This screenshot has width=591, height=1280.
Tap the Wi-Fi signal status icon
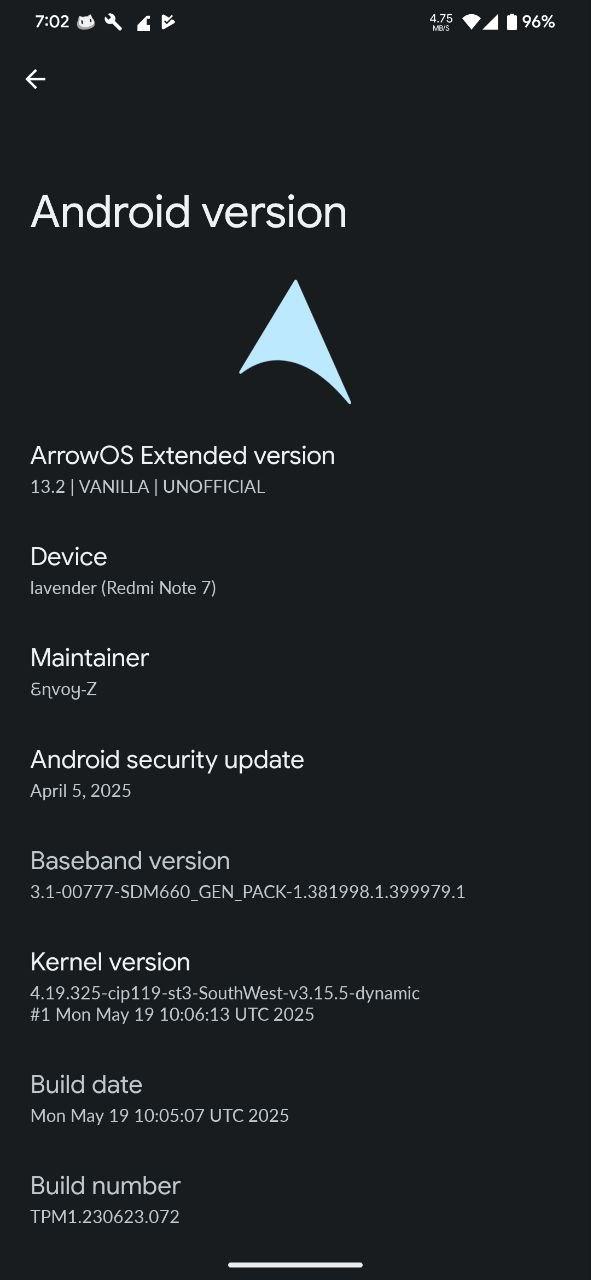point(472,21)
